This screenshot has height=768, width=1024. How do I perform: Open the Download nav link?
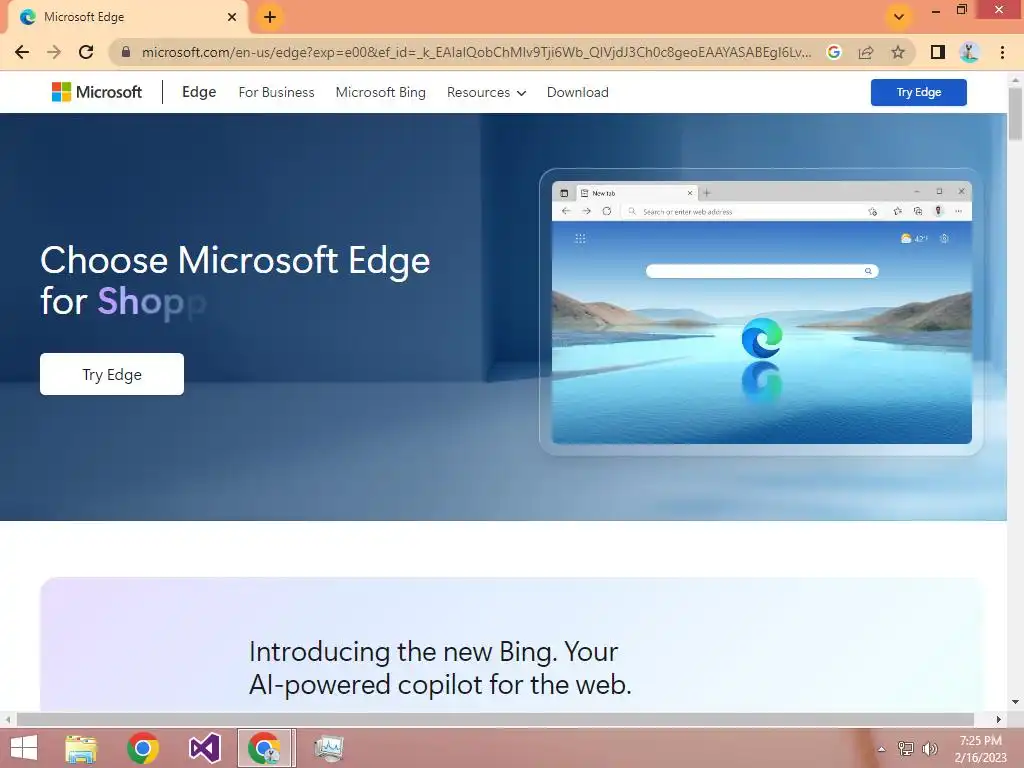(578, 92)
